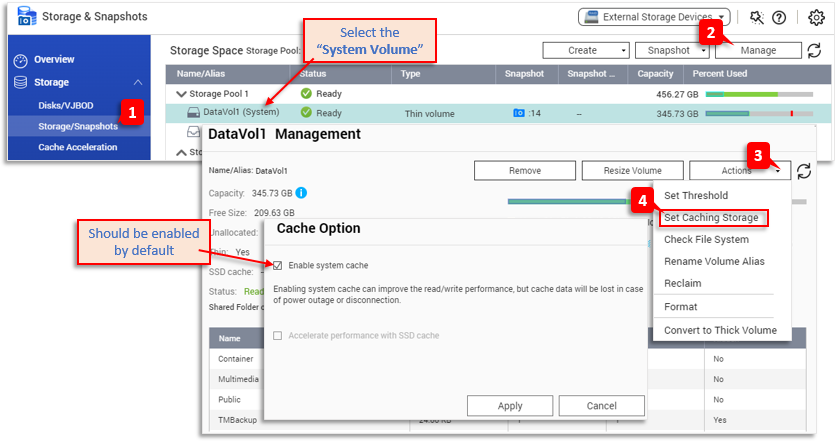This screenshot has height=441, width=835.
Task: Collapse the Storage Pool 1 tree row
Action: click(181, 93)
